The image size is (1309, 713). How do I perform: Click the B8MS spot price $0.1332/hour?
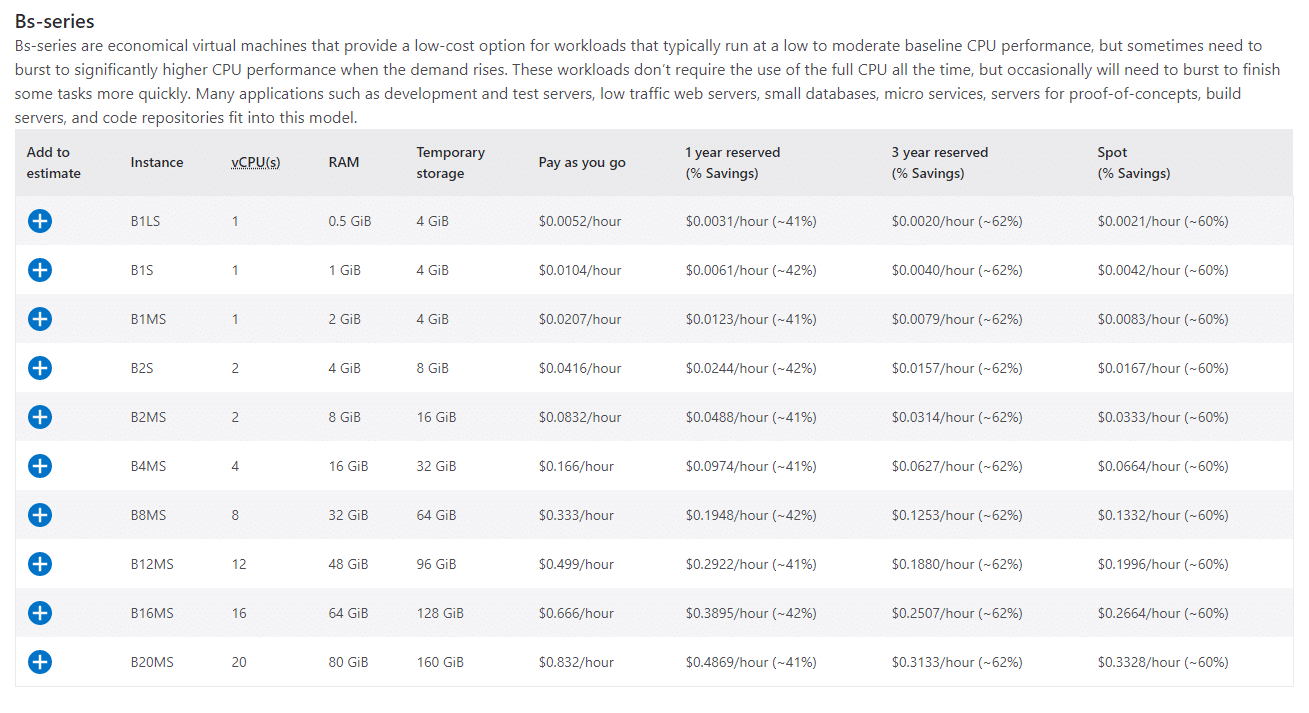tap(1162, 515)
